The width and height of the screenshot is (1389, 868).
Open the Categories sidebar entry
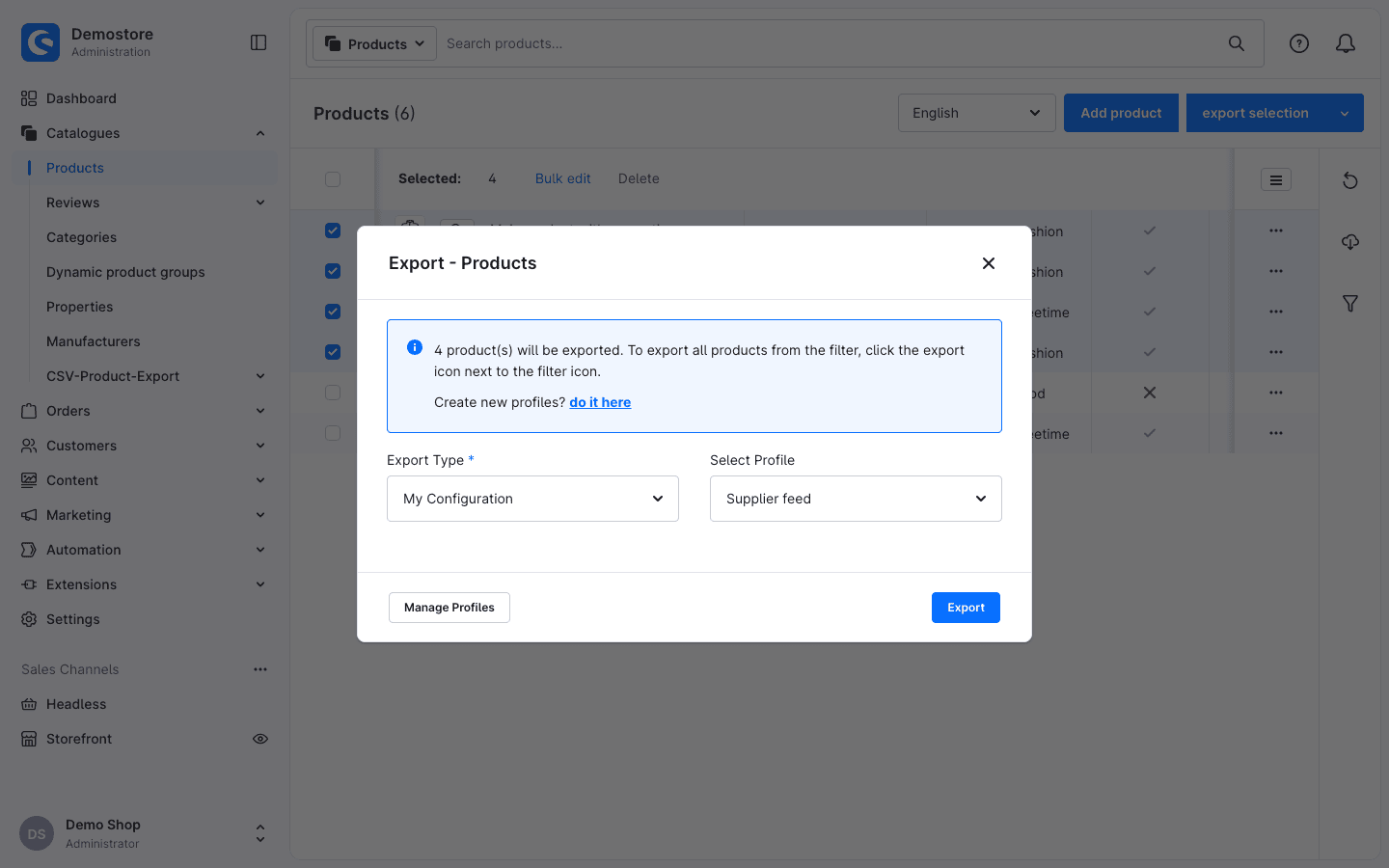point(81,237)
